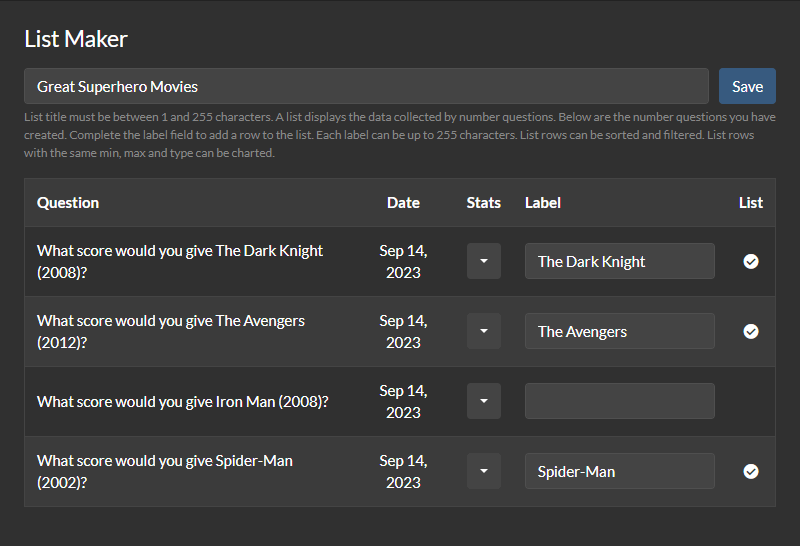Expand the Stats dropdown for The Avengers
Screen dimensions: 800x546
click(x=484, y=331)
